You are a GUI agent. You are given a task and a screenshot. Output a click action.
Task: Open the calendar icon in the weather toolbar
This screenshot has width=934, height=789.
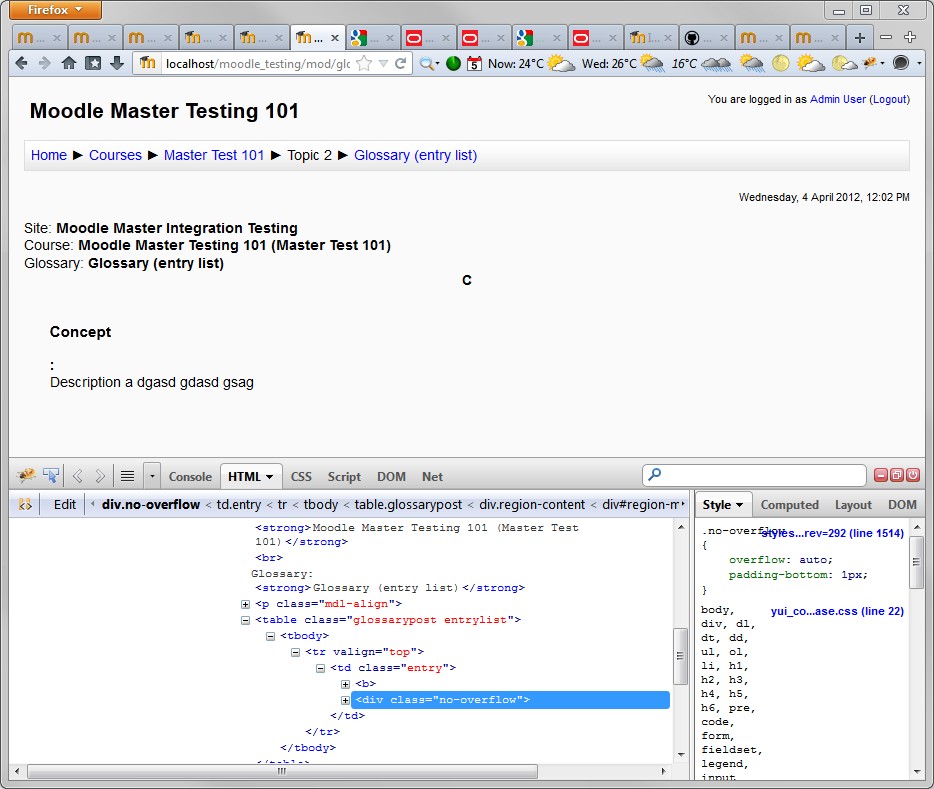pyautogui.click(x=474, y=63)
